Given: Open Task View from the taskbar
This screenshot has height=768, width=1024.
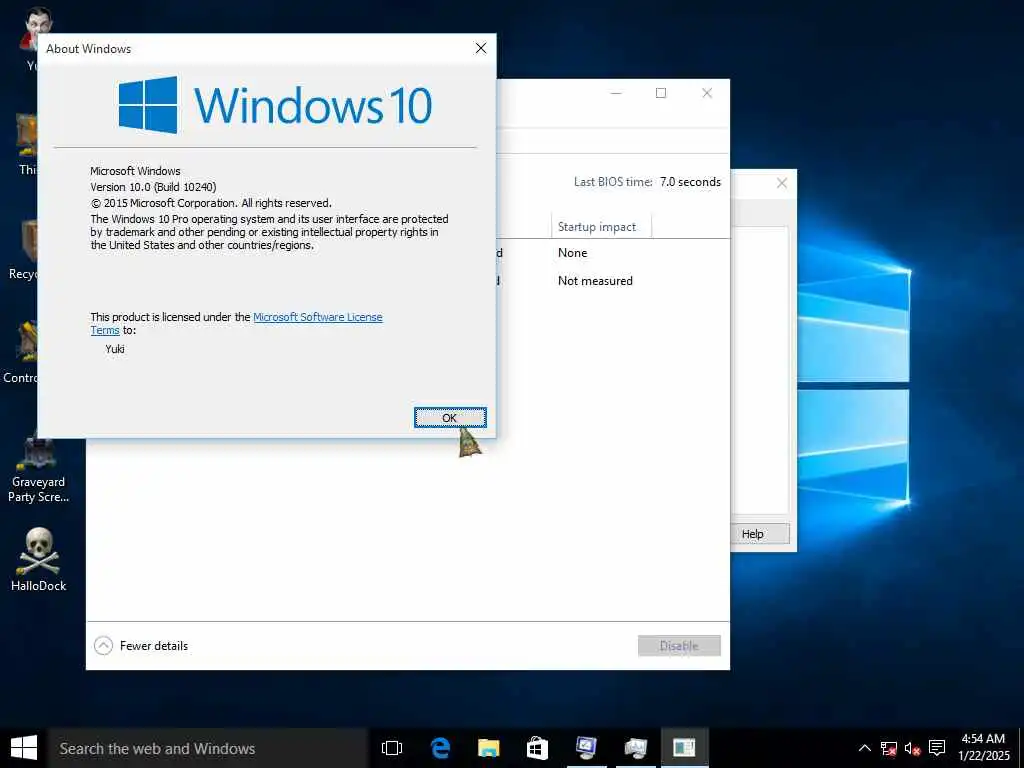Looking at the screenshot, I should coord(392,748).
